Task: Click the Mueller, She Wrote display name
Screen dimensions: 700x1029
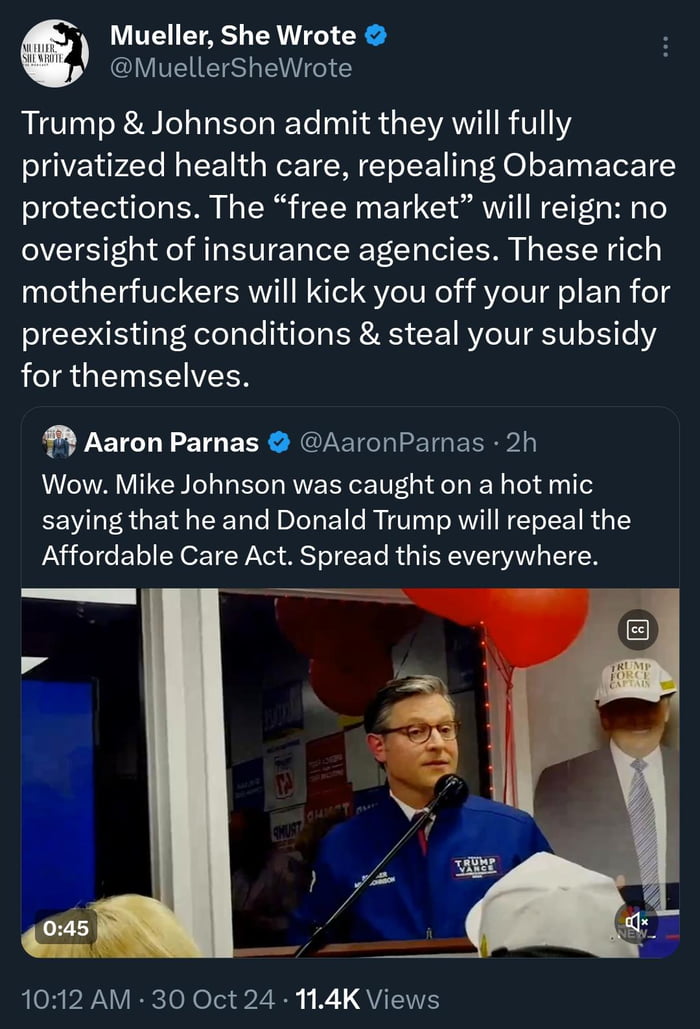Action: (x=232, y=37)
